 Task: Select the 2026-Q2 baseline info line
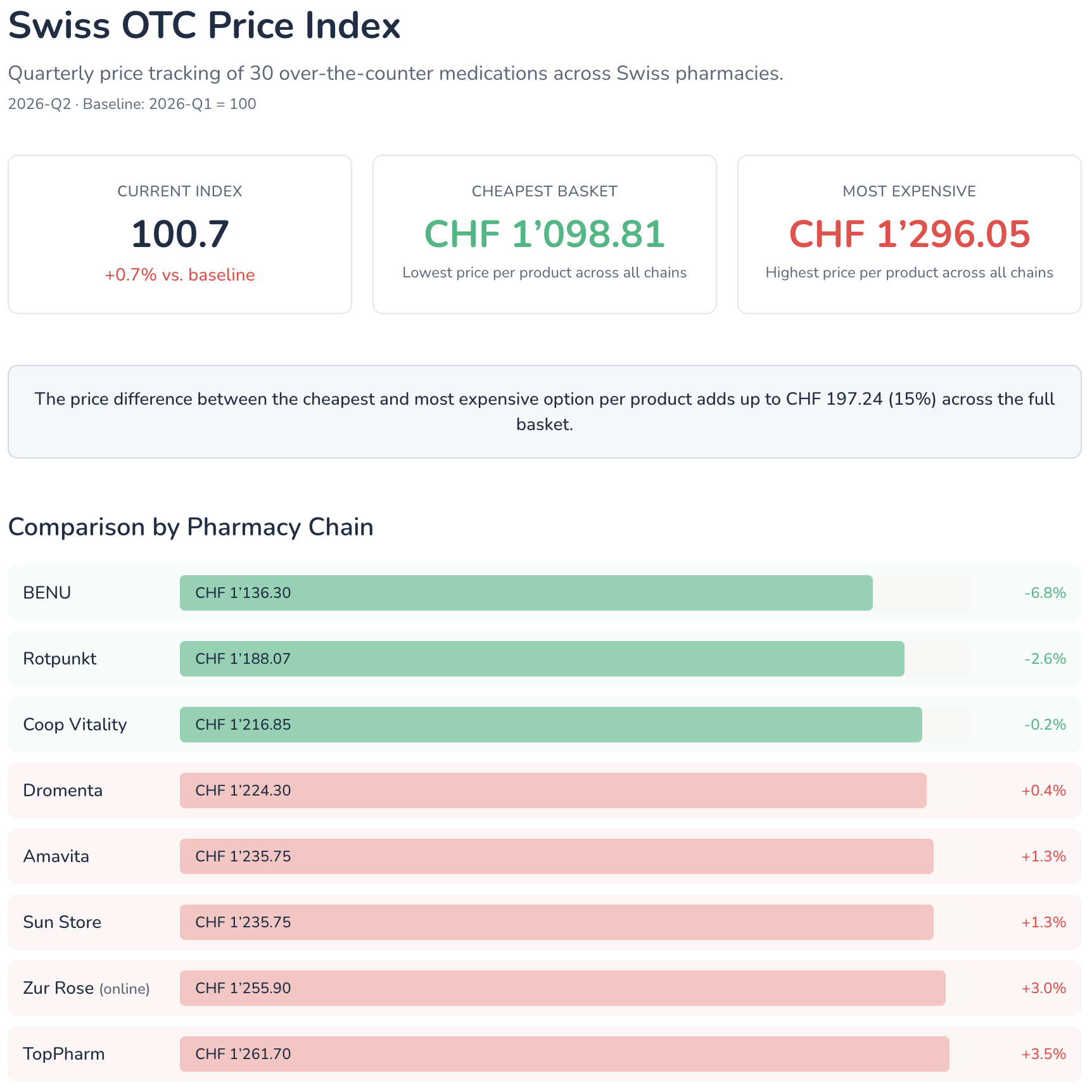pos(132,104)
